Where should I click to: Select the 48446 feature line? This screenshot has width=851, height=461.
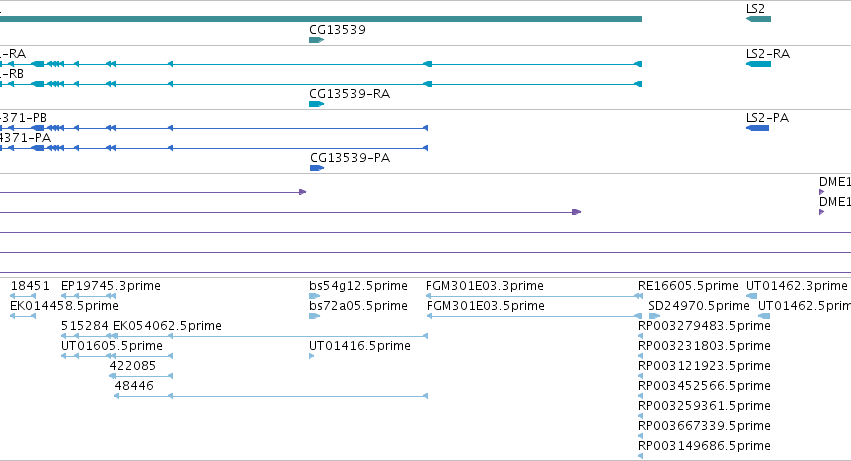point(271,396)
